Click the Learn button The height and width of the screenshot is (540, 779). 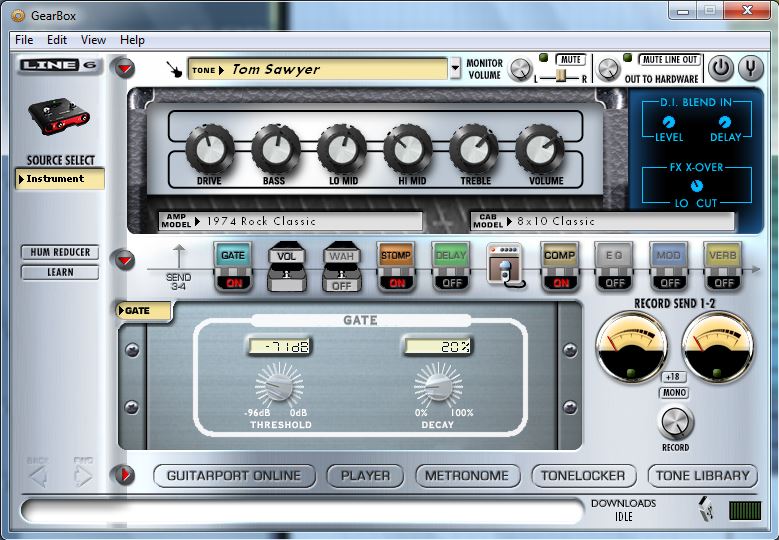tap(60, 272)
